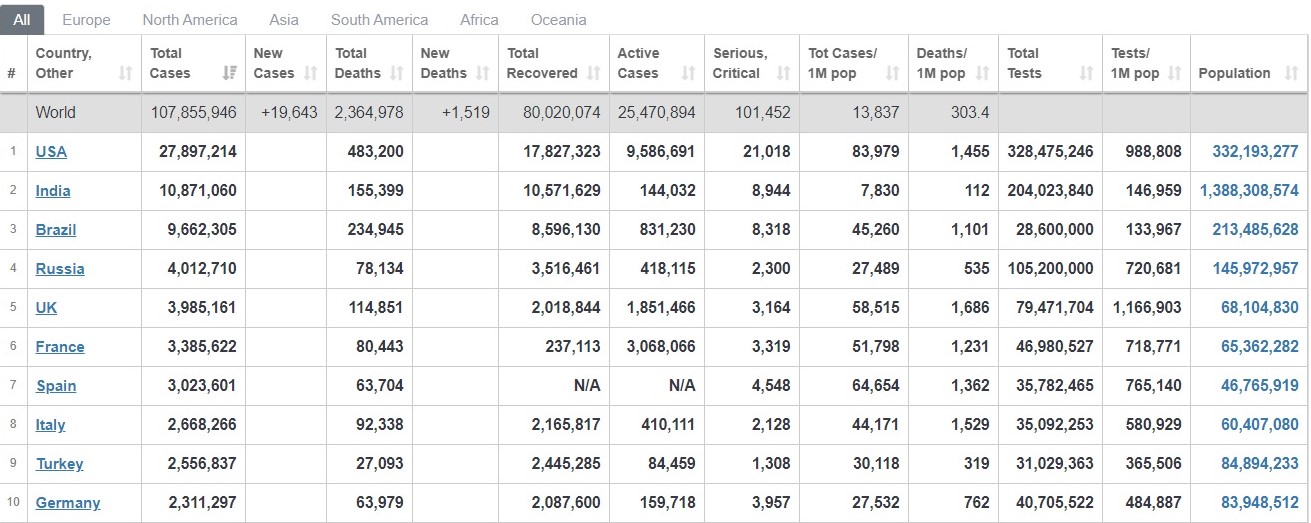Sort table by Total Cases sort icon
The width and height of the screenshot is (1311, 523).
(230, 73)
